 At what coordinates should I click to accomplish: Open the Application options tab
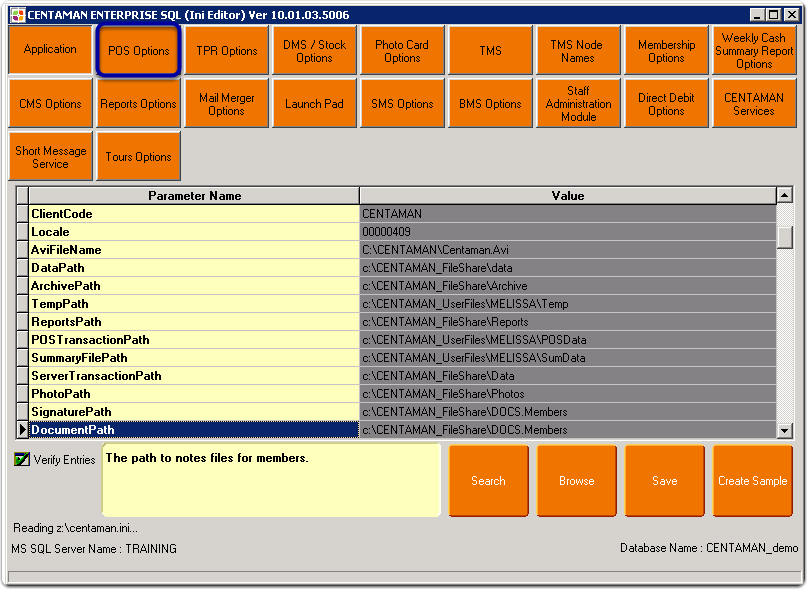tap(50, 50)
